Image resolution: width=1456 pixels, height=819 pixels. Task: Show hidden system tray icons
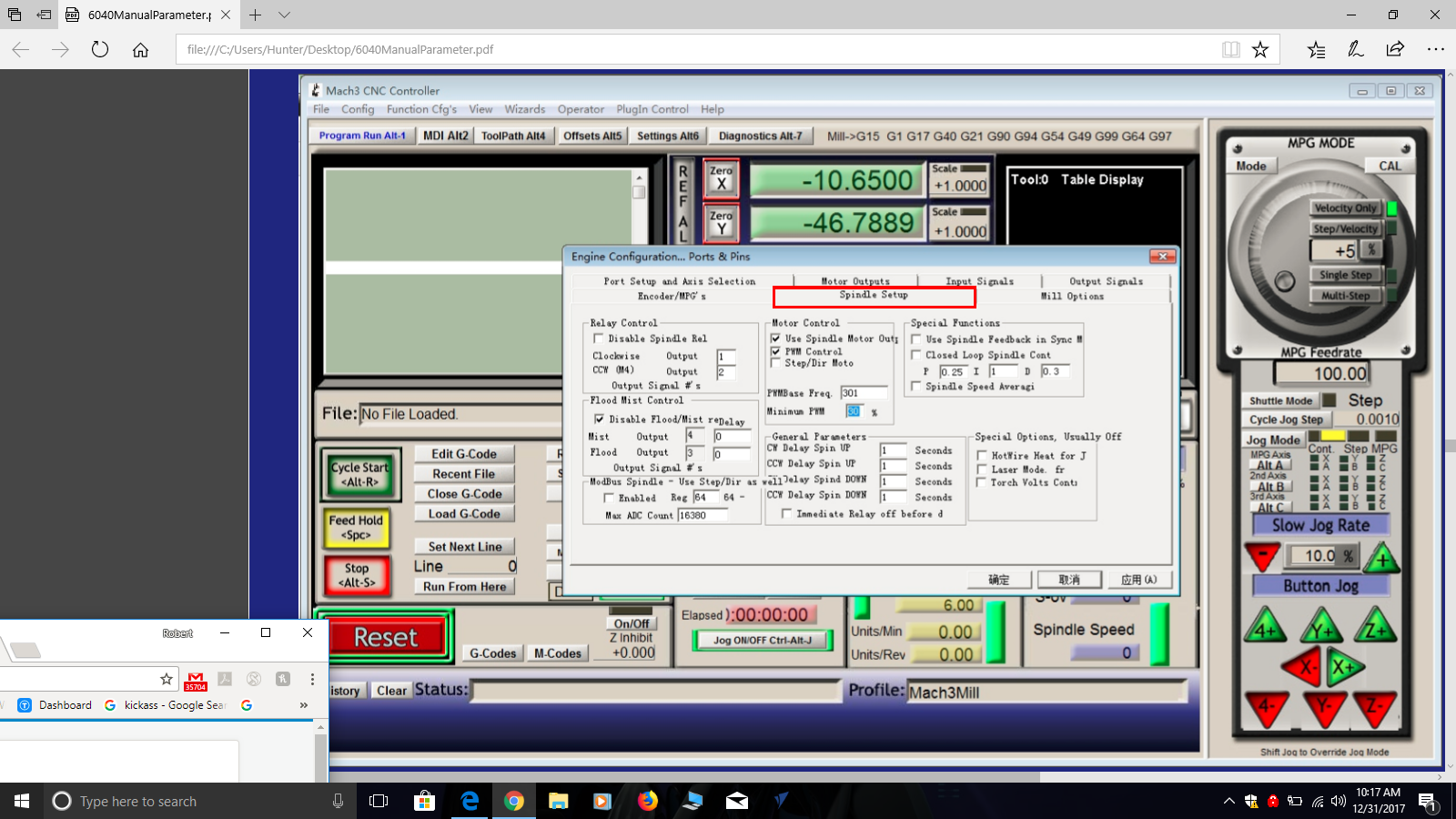(x=1228, y=801)
